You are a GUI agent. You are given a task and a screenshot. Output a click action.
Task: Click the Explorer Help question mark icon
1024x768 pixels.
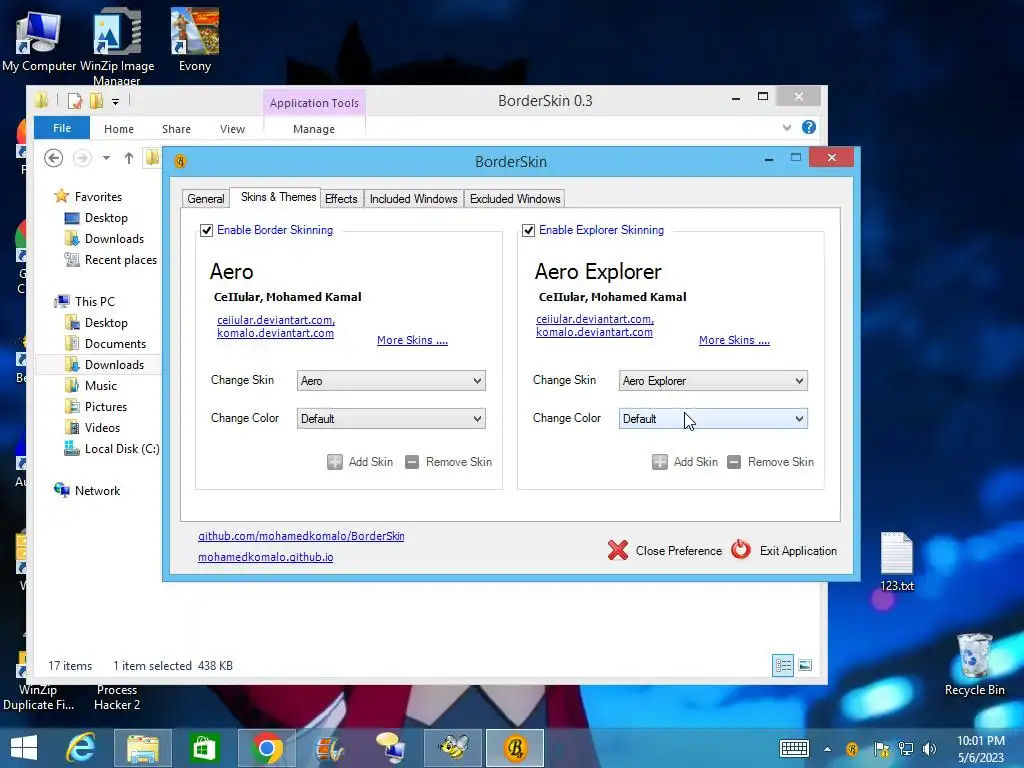click(x=808, y=127)
